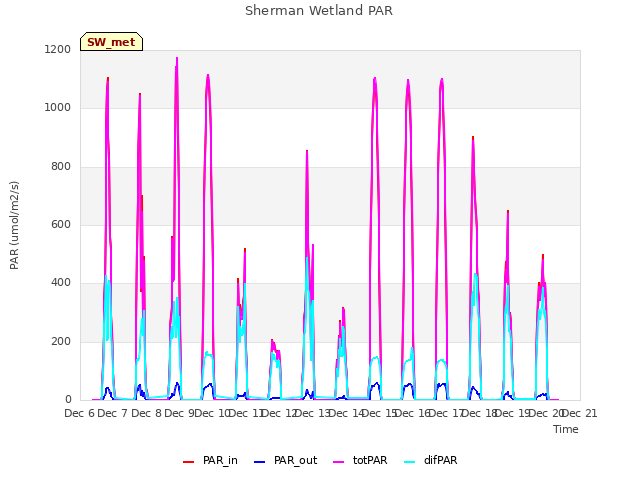
Task: Click the 600 y-axis tick label
Action: (x=61, y=224)
